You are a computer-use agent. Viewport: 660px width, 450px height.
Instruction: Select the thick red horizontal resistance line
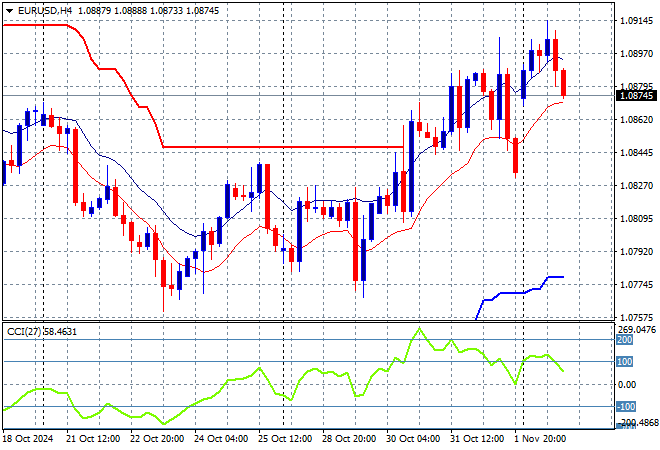pyautogui.click(x=280, y=147)
